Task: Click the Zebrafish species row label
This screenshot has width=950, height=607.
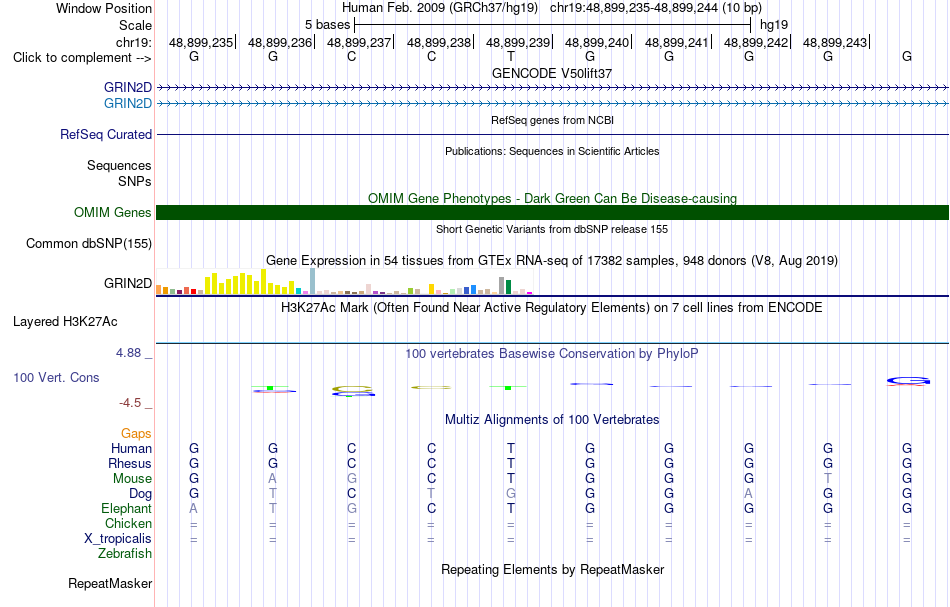Action: point(125,554)
